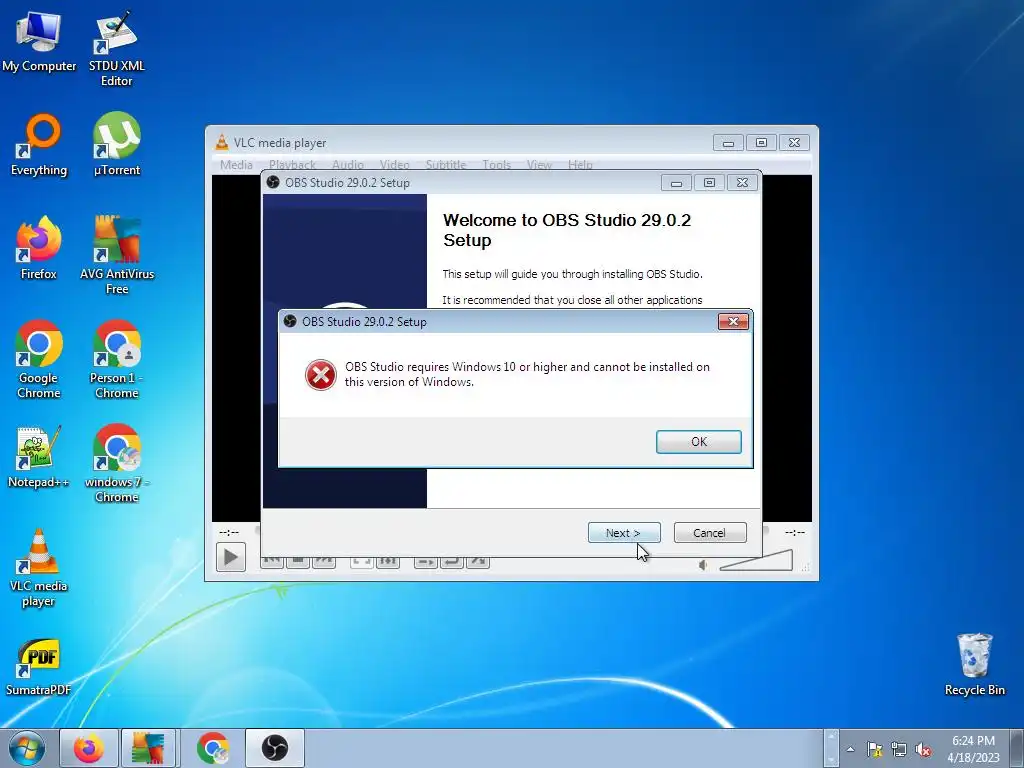Viewport: 1024px width, 768px height.
Task: Select the SumatraPDF desktop shortcut
Action: pyautogui.click(x=39, y=667)
